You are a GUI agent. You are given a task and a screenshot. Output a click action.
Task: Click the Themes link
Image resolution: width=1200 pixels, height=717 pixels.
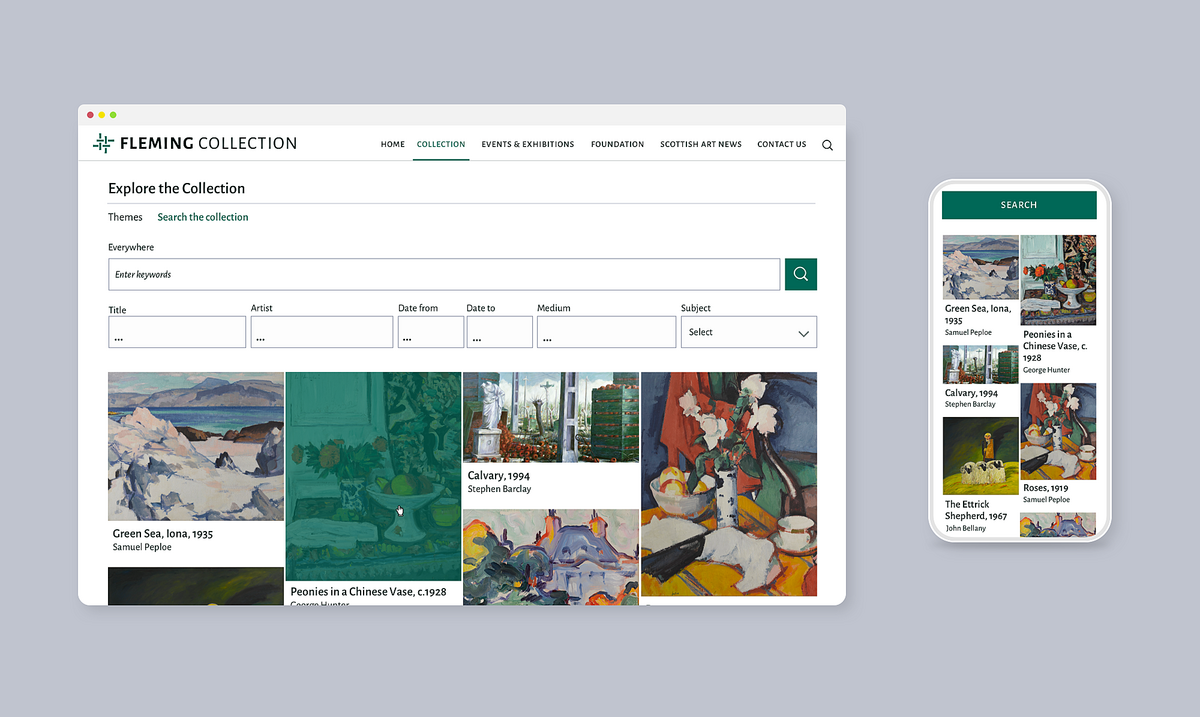[125, 217]
